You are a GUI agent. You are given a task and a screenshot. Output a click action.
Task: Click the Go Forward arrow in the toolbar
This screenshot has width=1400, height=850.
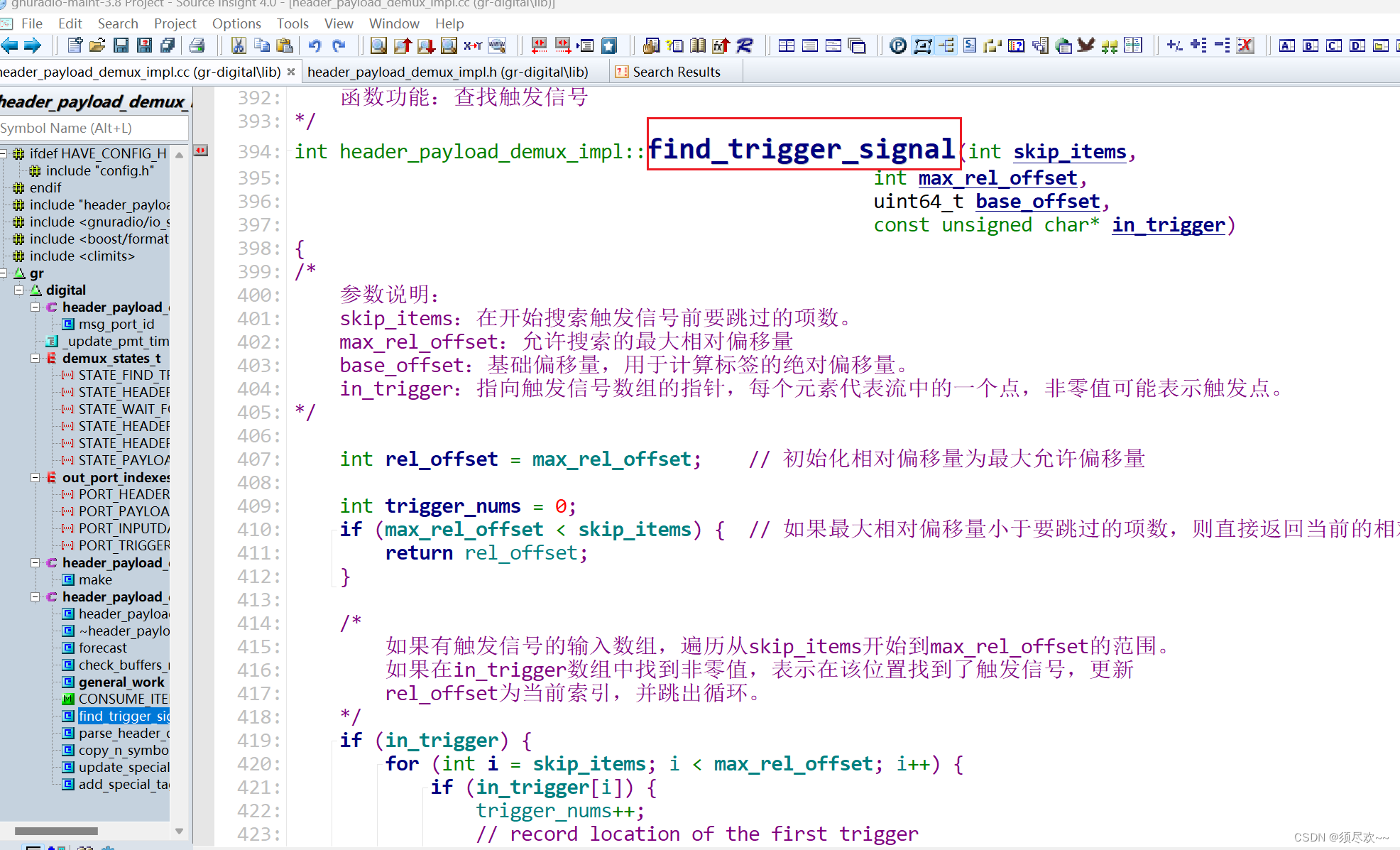33,46
